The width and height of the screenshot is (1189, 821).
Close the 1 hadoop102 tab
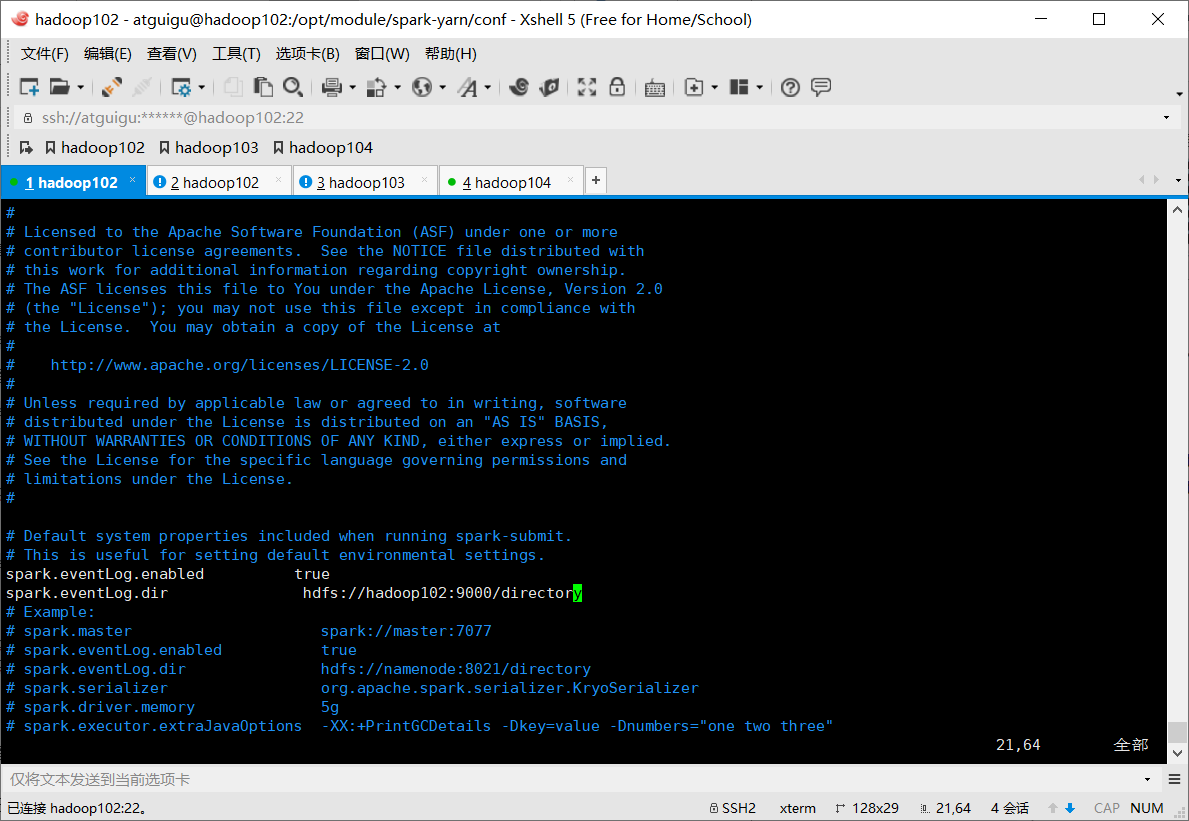[132, 180]
